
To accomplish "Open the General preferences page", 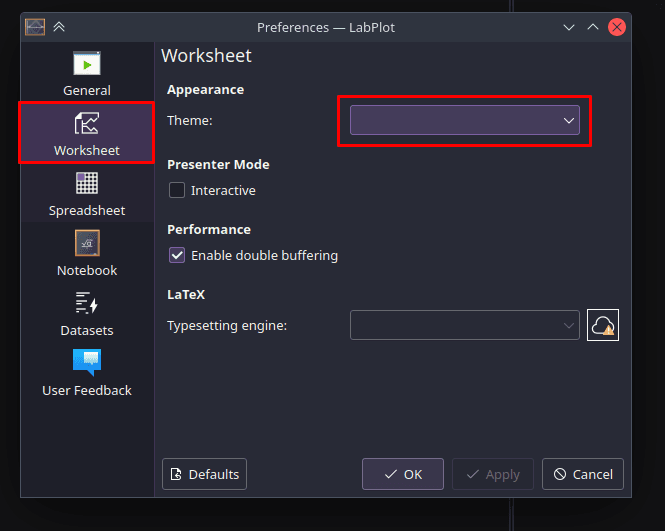I will 87,73.
